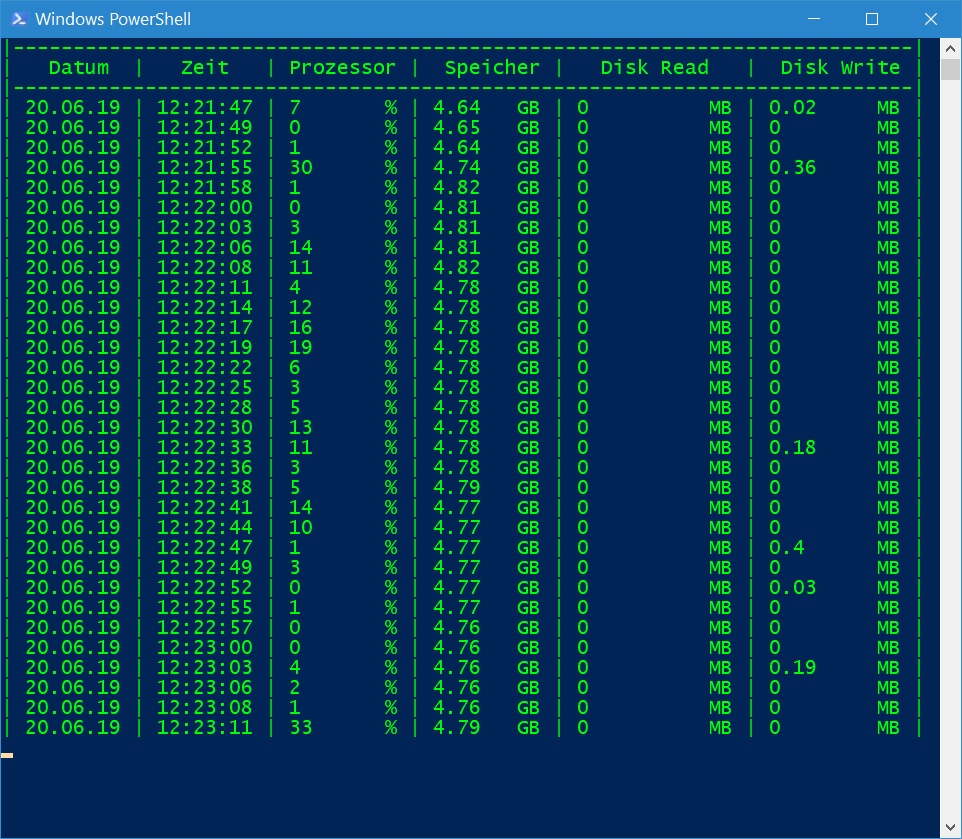
Task: Click memory value 4.65 at 12:21:49
Action: pos(456,128)
